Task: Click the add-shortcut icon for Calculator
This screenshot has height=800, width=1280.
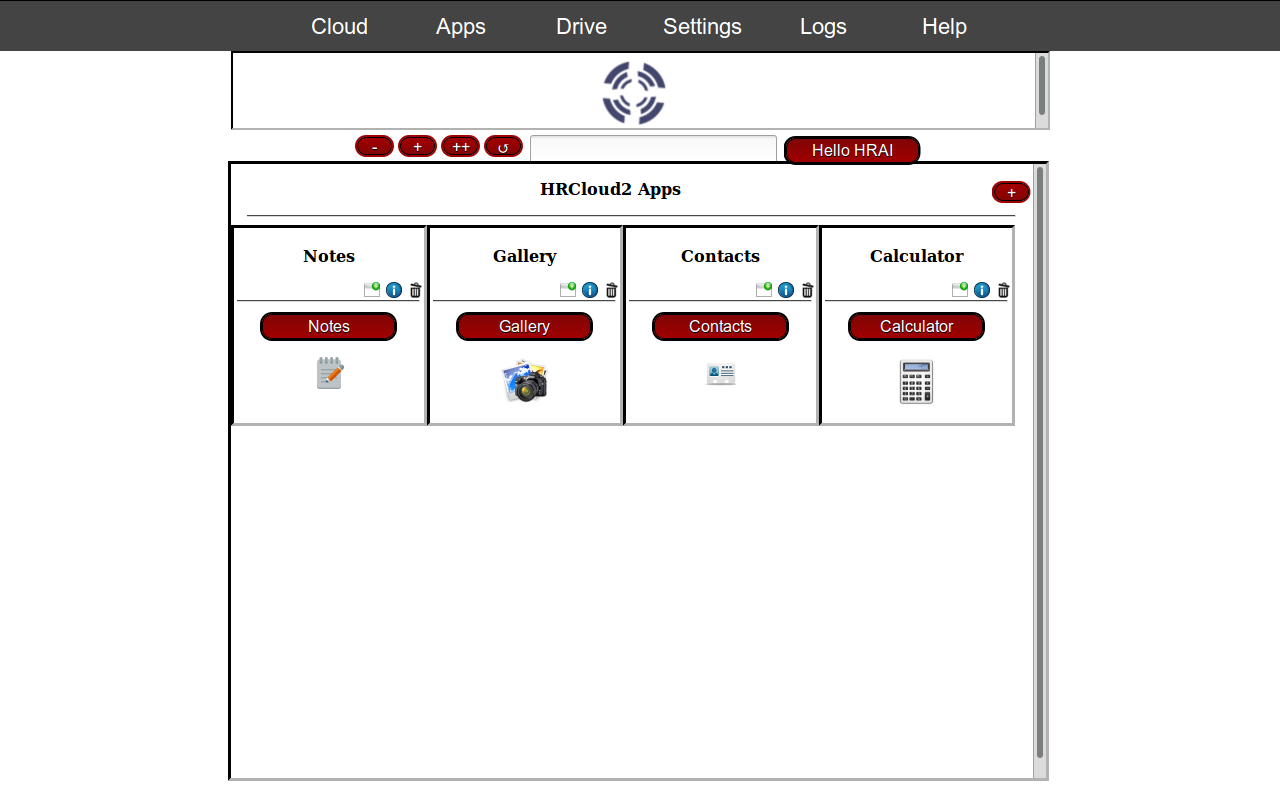Action: point(960,290)
